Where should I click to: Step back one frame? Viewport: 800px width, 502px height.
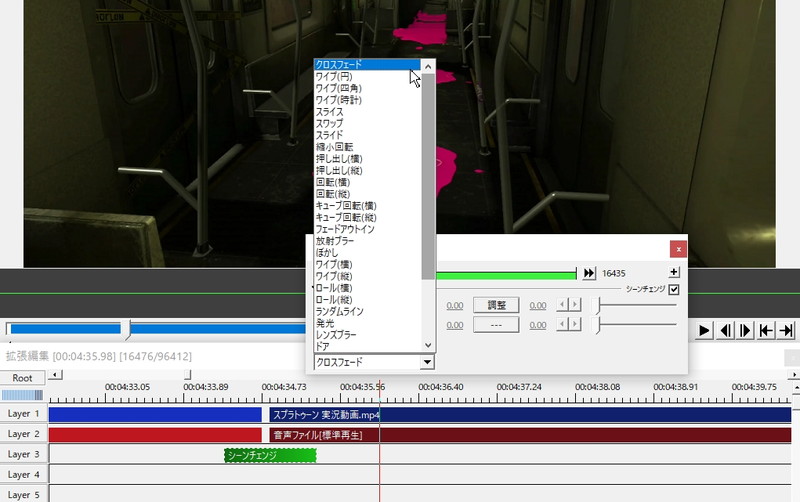point(725,331)
